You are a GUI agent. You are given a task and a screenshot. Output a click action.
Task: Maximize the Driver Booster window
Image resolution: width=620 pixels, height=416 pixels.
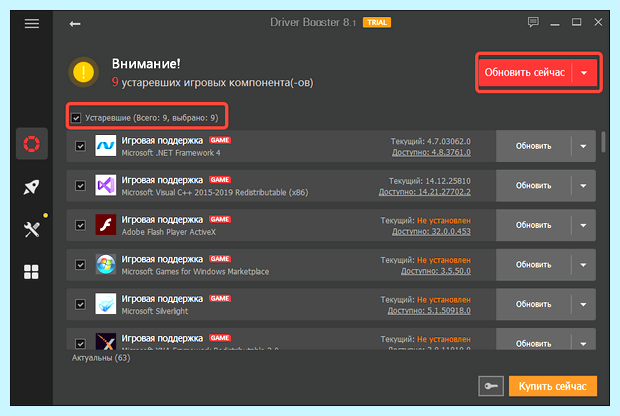(x=577, y=22)
